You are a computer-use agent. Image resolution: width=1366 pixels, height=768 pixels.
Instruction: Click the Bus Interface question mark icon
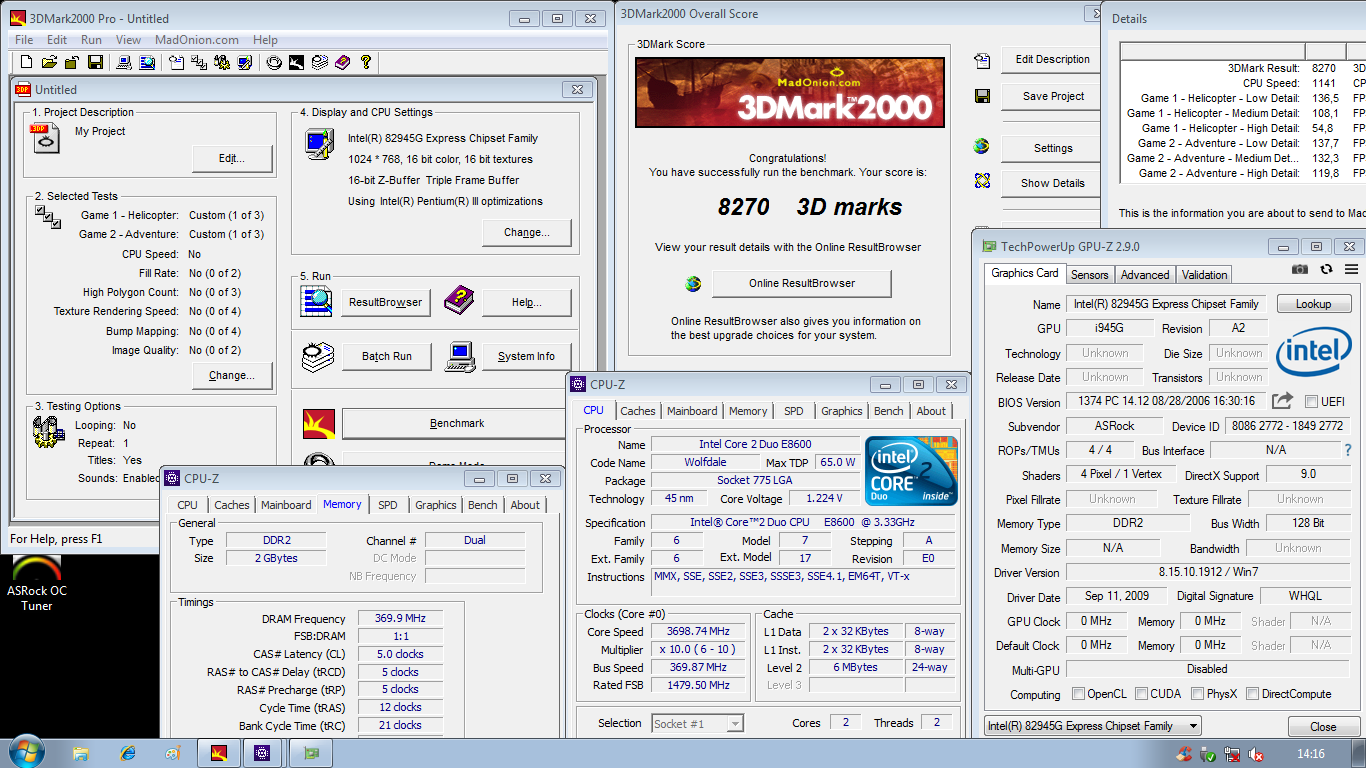(1348, 450)
